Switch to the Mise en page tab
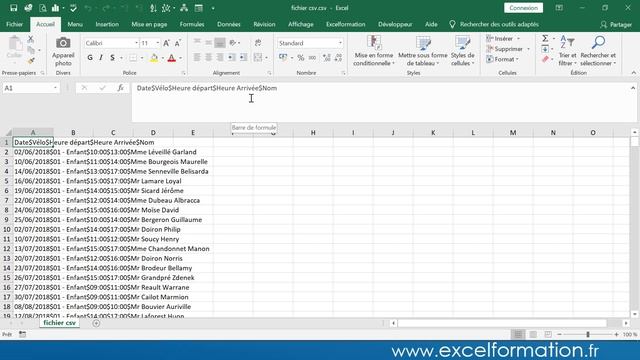Screen dimensions: 640x360 [149, 24]
